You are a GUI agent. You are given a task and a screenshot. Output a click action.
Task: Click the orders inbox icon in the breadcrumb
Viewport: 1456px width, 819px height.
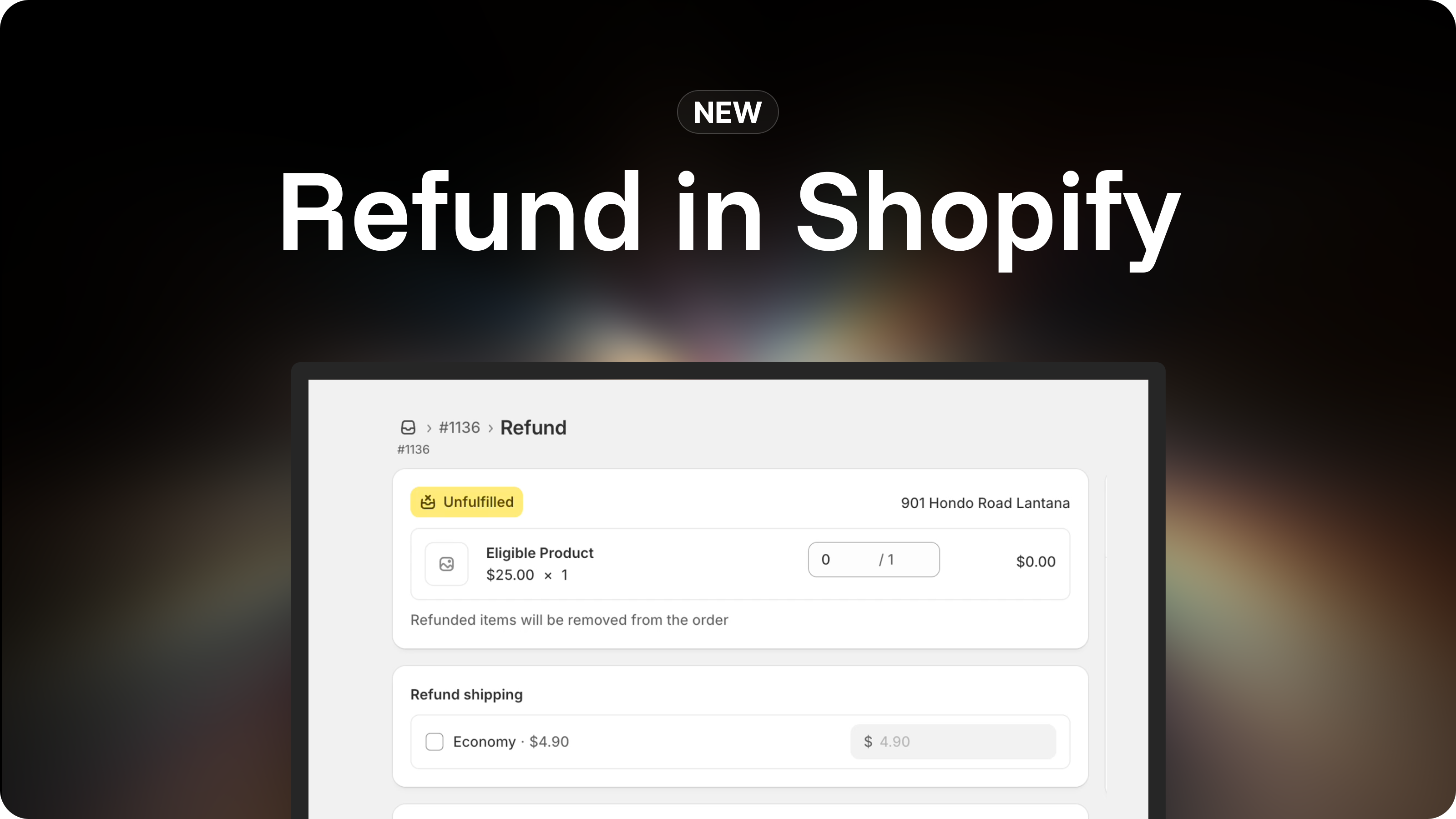click(408, 427)
